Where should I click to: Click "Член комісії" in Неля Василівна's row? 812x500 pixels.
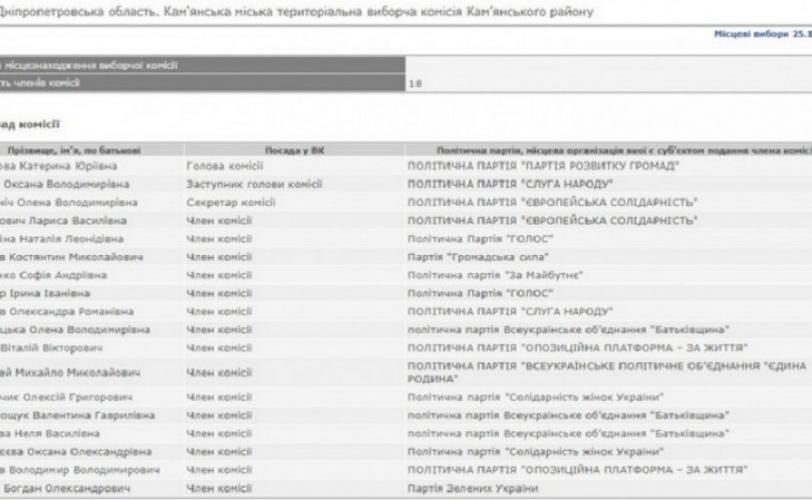click(219, 434)
